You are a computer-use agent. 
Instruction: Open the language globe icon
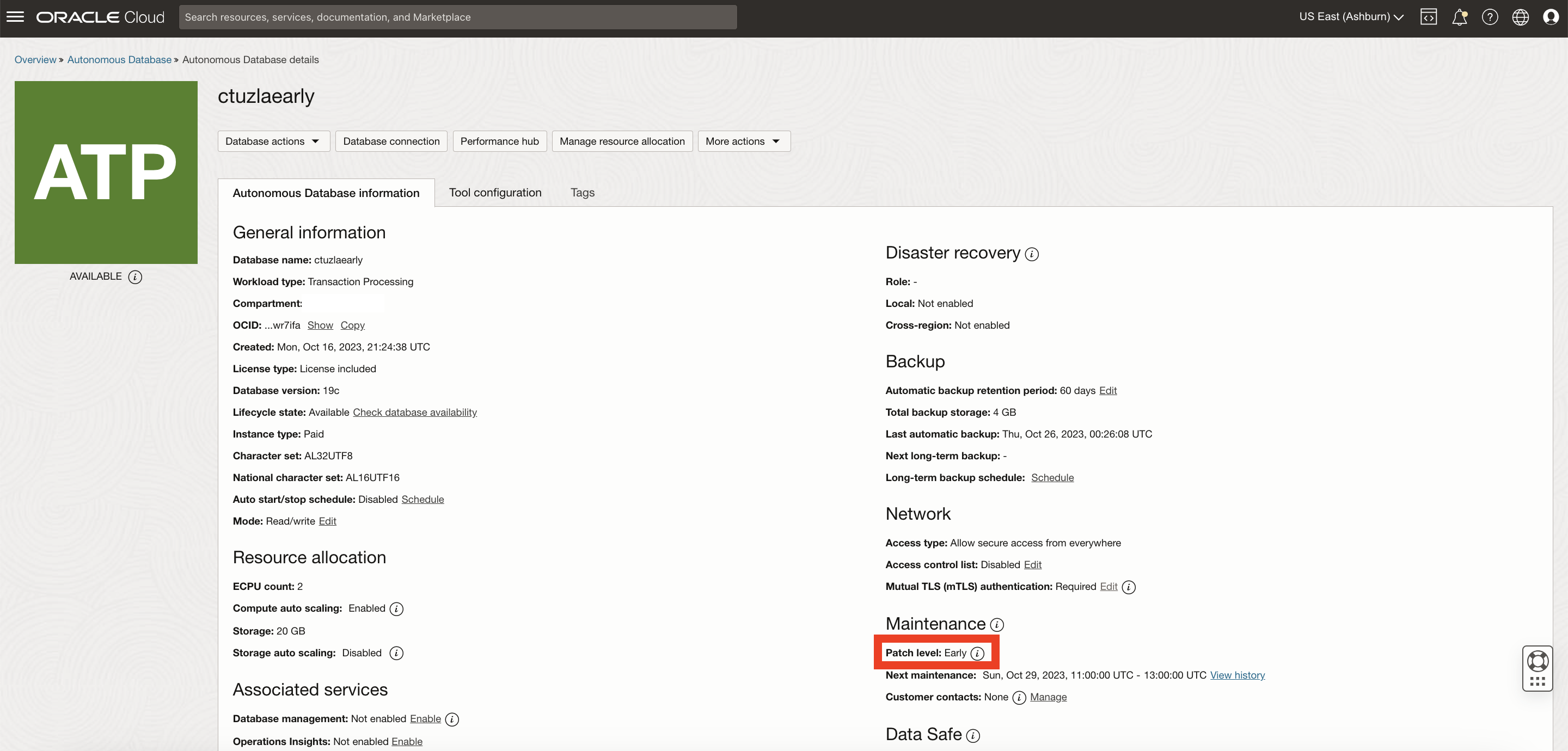tap(1520, 16)
